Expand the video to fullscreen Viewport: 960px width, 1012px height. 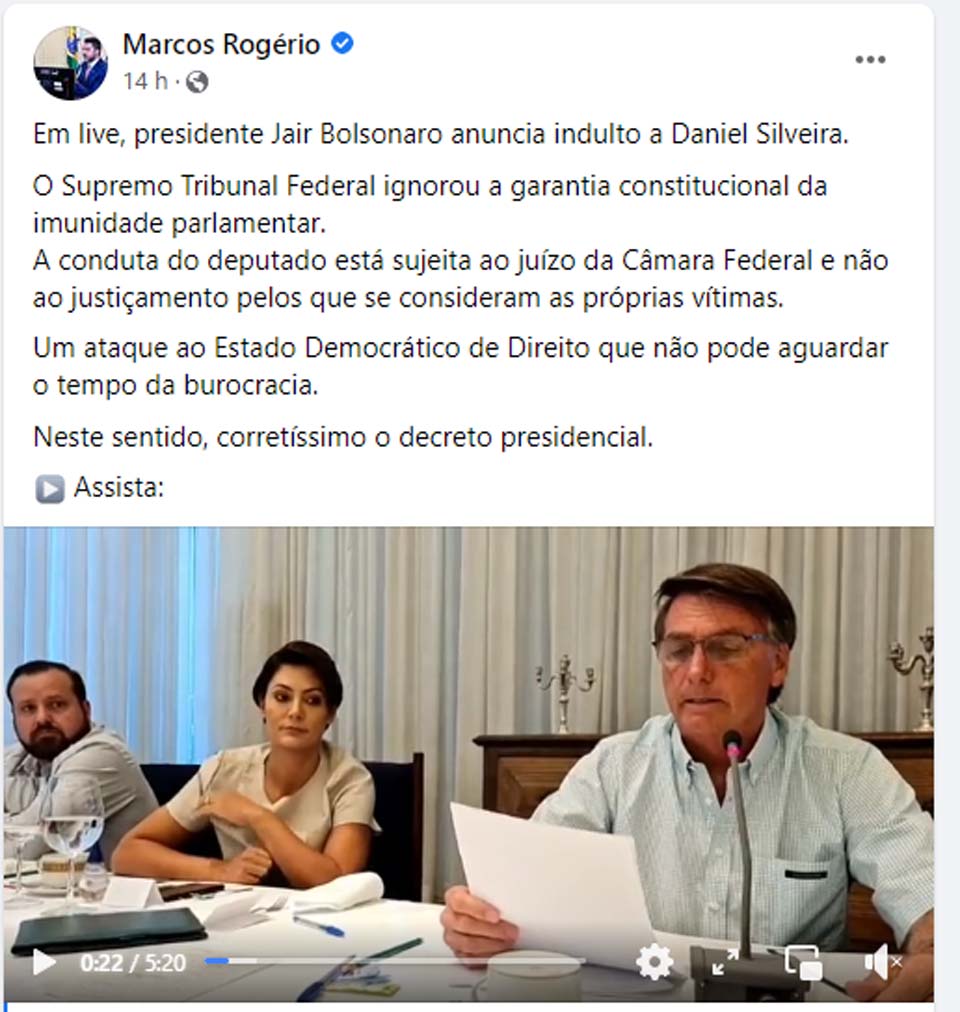(725, 962)
